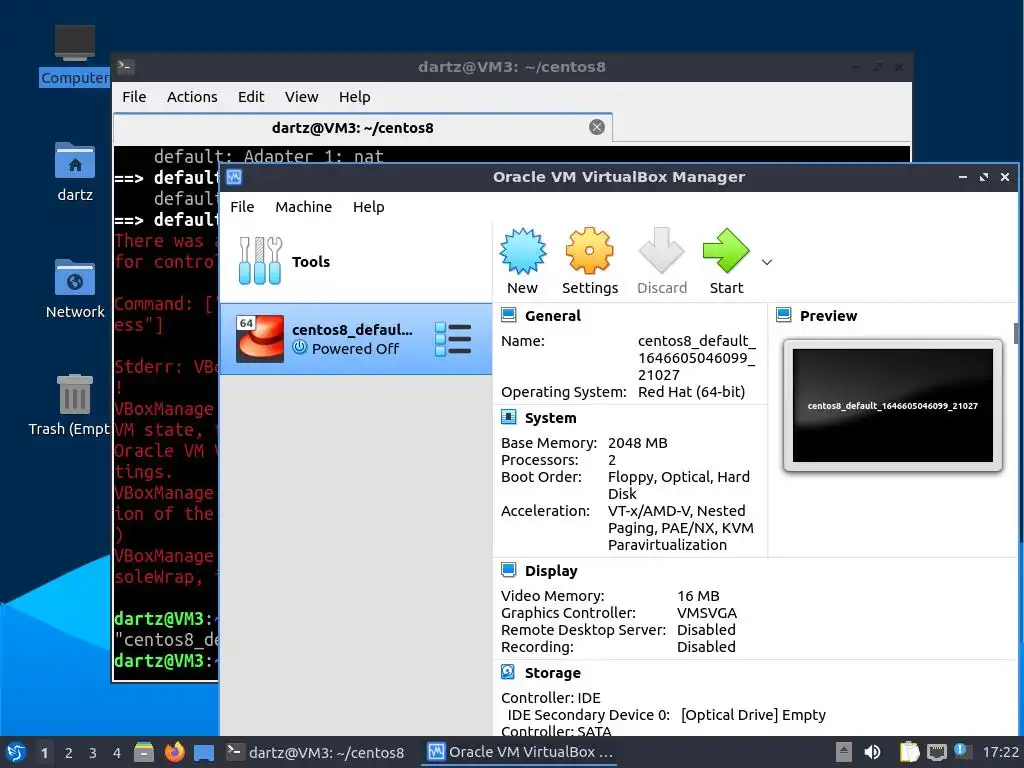Click the Display monitor icon
This screenshot has width=1024, height=768.
click(x=509, y=570)
